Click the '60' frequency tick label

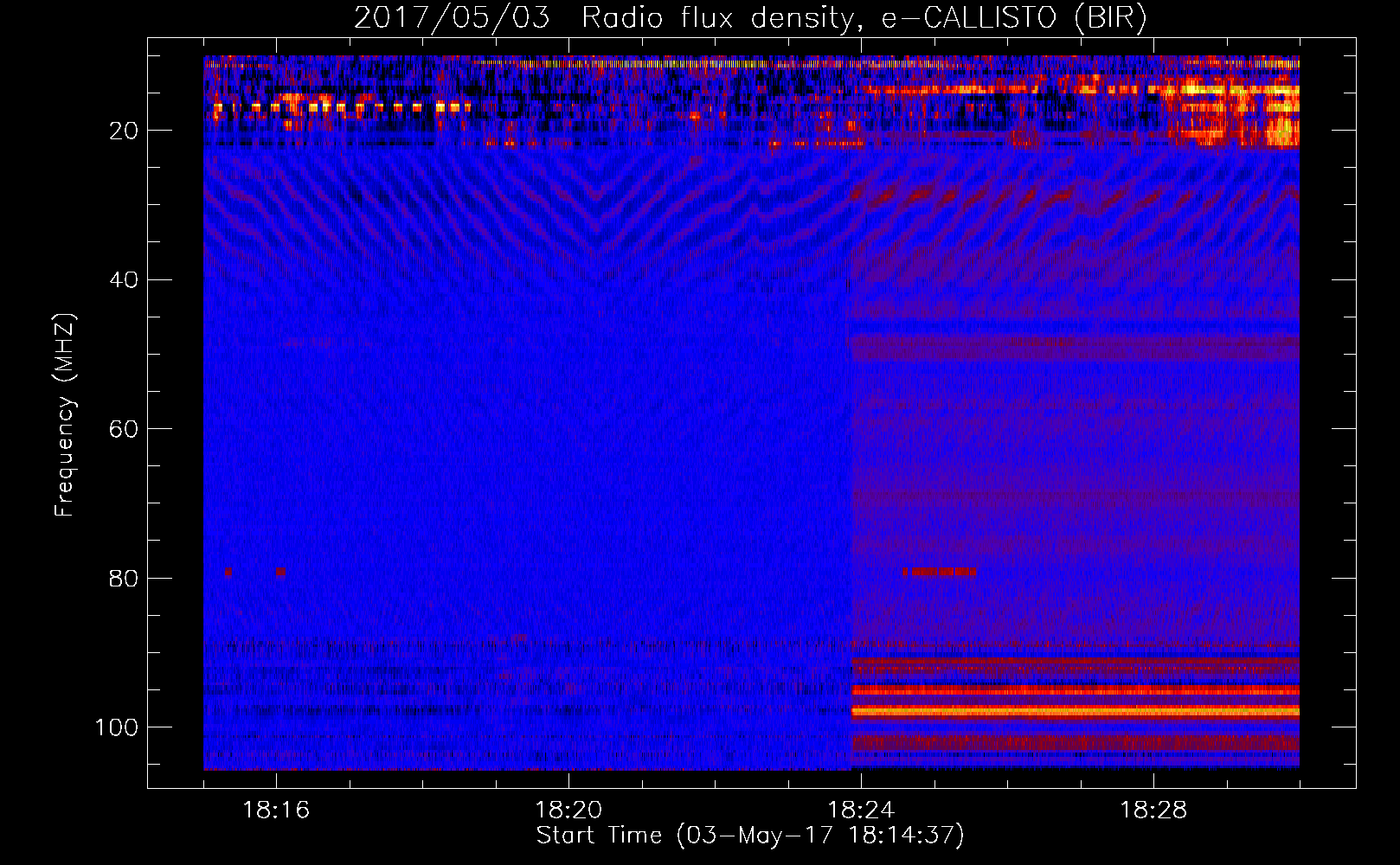click(124, 429)
